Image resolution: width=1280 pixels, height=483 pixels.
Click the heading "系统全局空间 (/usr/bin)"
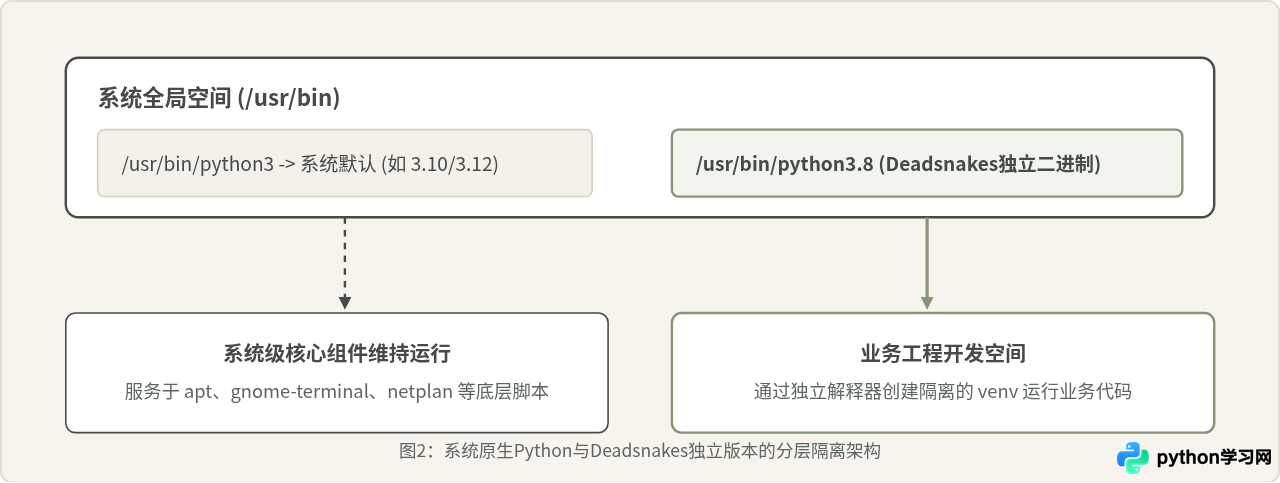[219, 98]
